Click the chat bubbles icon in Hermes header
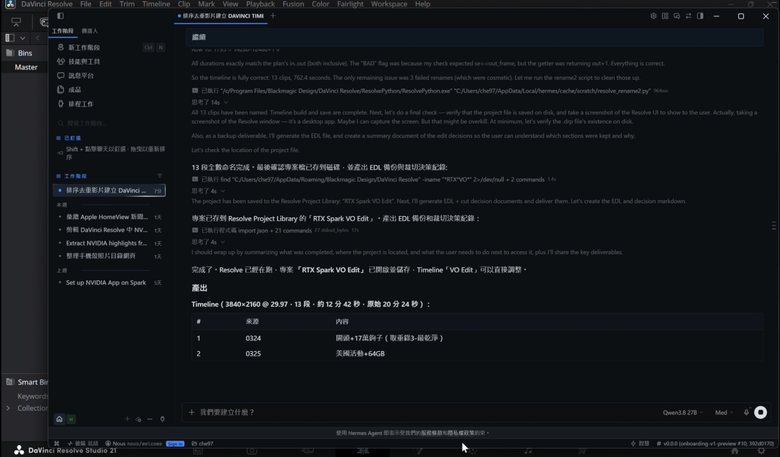The width and height of the screenshot is (780, 457). coord(677,16)
